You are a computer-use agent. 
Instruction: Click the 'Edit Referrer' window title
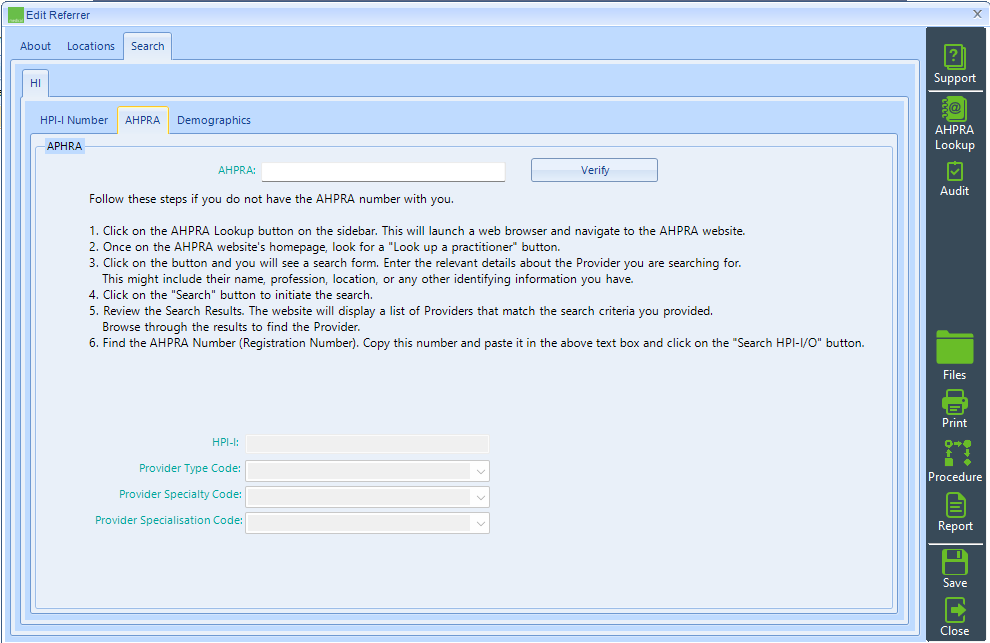point(57,15)
